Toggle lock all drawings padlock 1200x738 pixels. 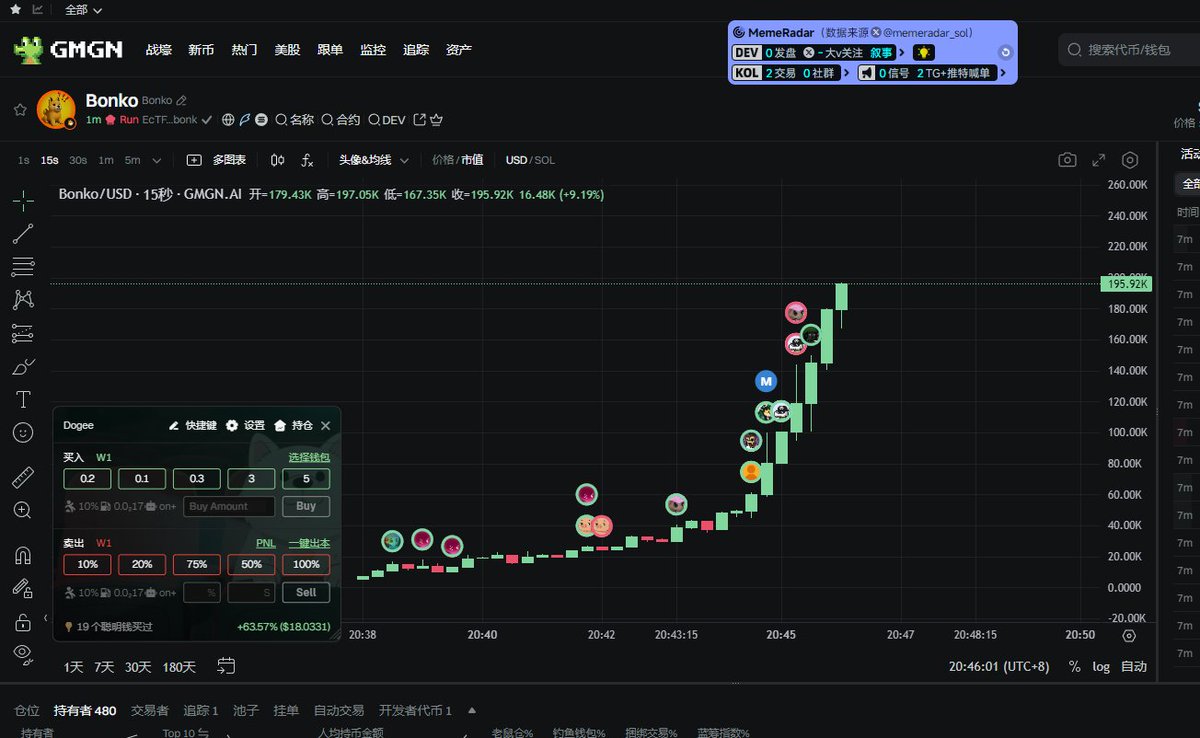pos(23,622)
